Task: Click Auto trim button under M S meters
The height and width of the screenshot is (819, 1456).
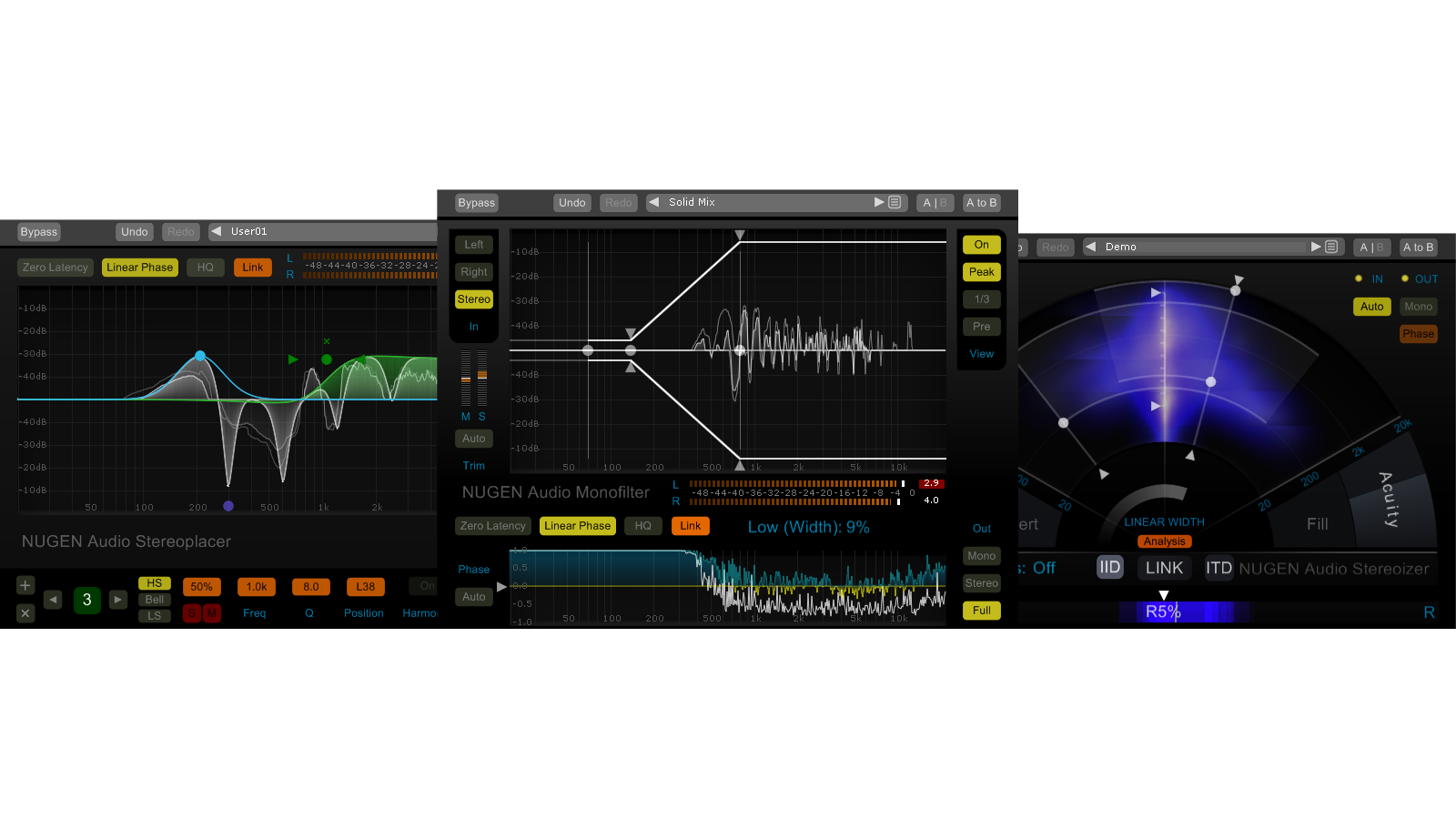Action: click(474, 439)
